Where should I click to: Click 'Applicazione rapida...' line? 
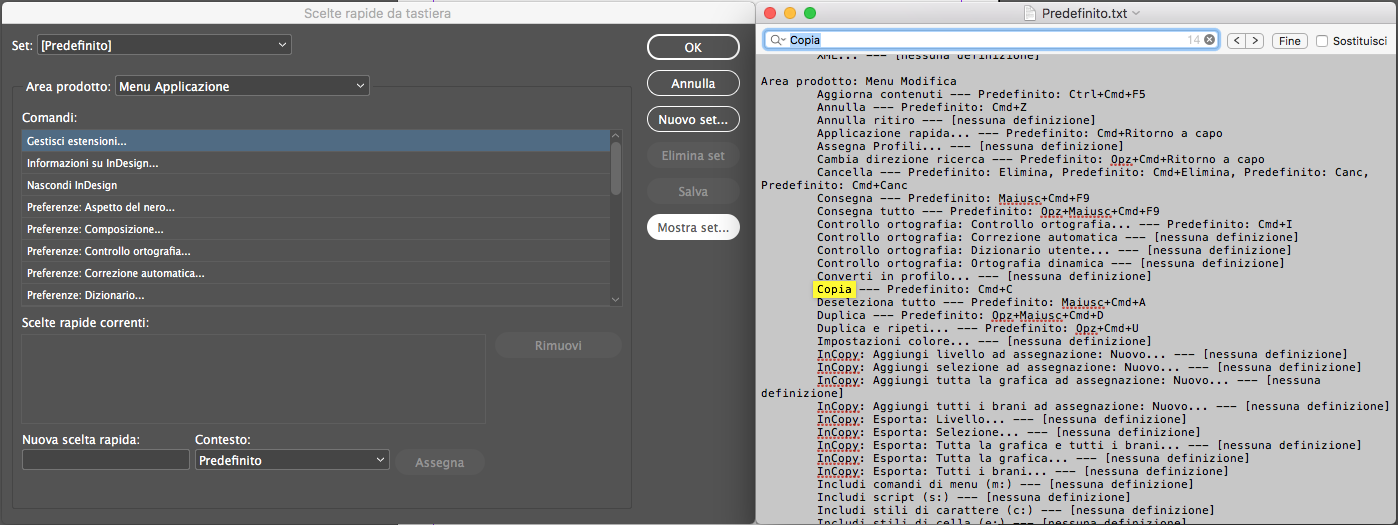[1019, 133]
